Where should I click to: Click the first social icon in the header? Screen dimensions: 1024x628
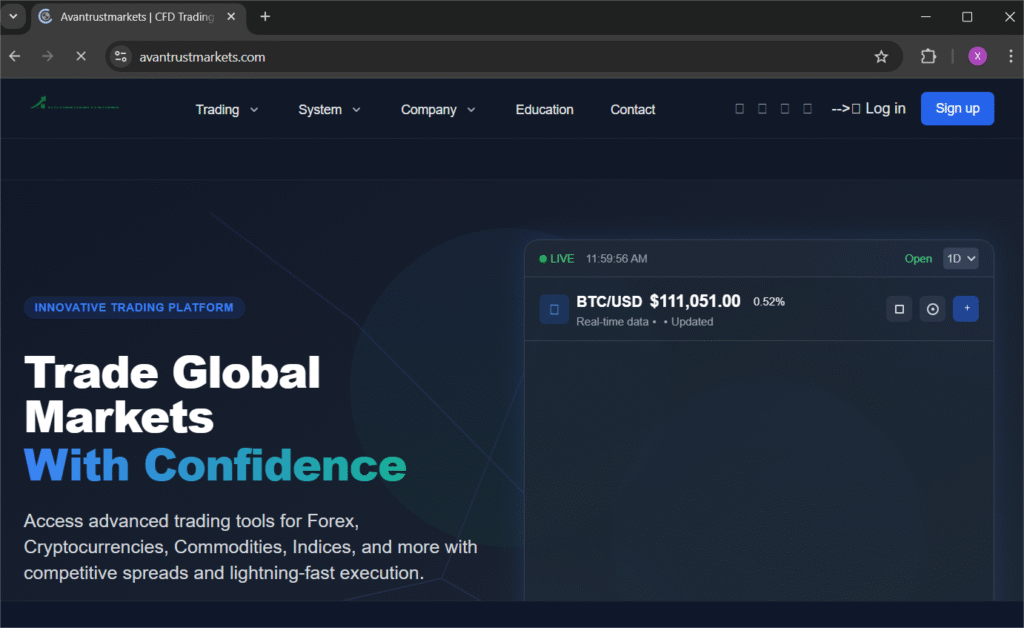739,108
